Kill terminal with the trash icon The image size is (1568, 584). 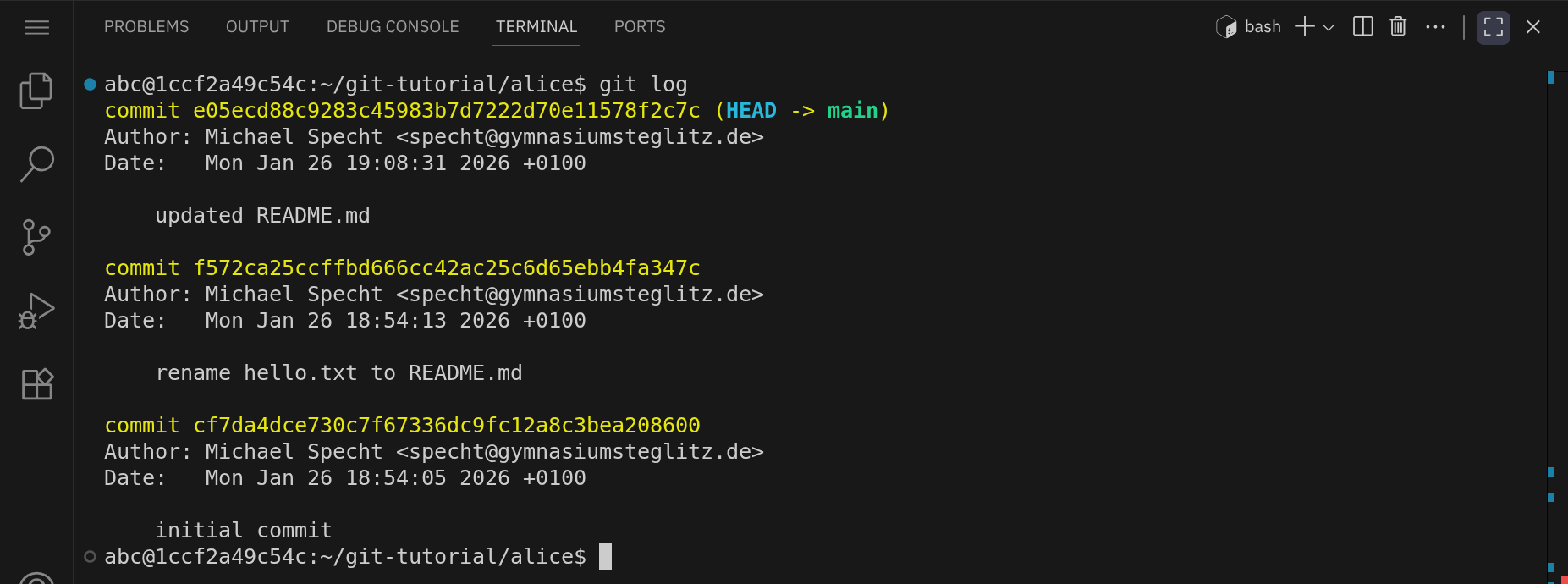(x=1398, y=27)
